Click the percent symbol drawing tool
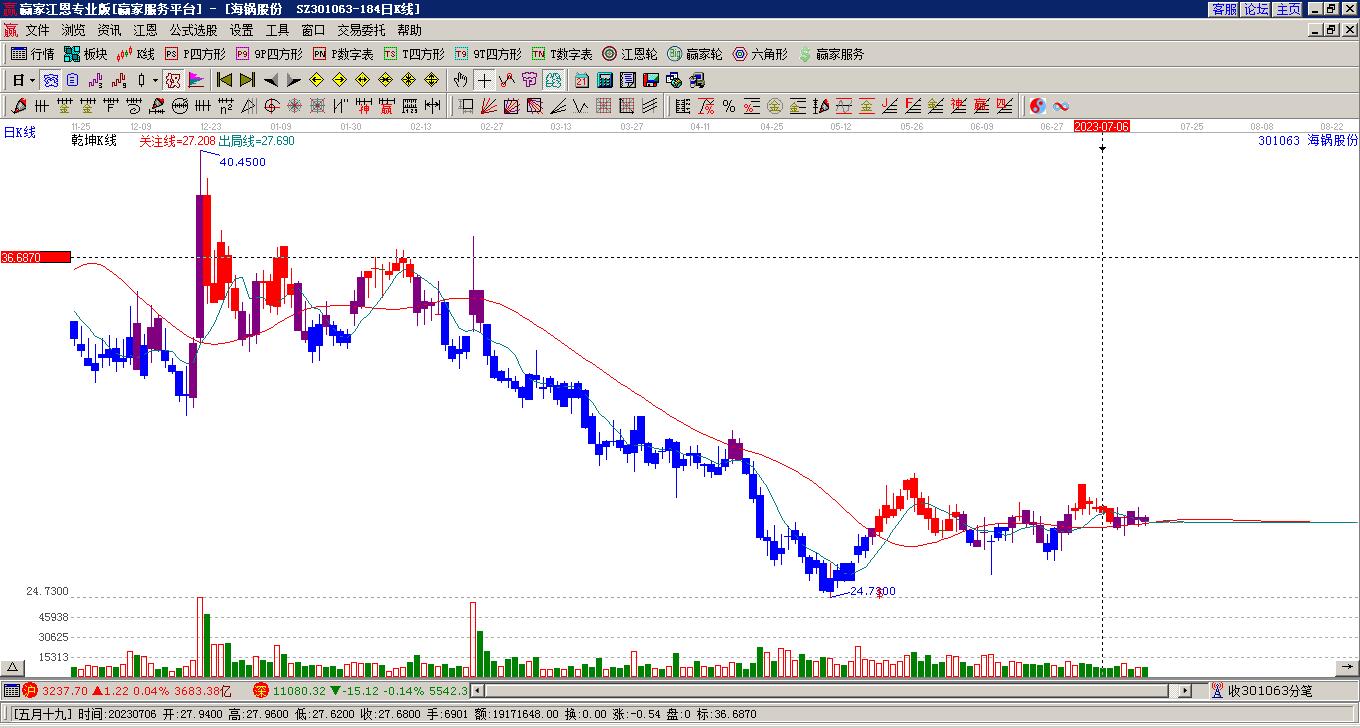The image size is (1360, 728). pos(729,106)
